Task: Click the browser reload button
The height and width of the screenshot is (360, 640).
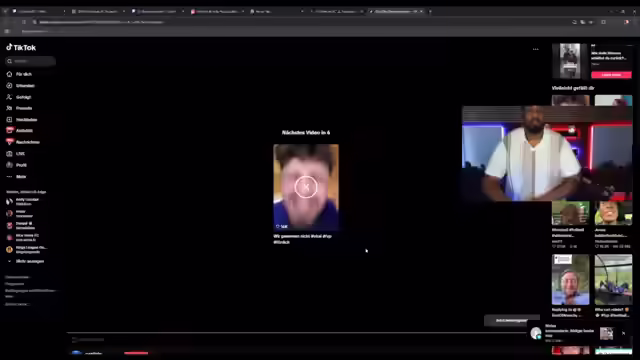Action: click(24, 22)
